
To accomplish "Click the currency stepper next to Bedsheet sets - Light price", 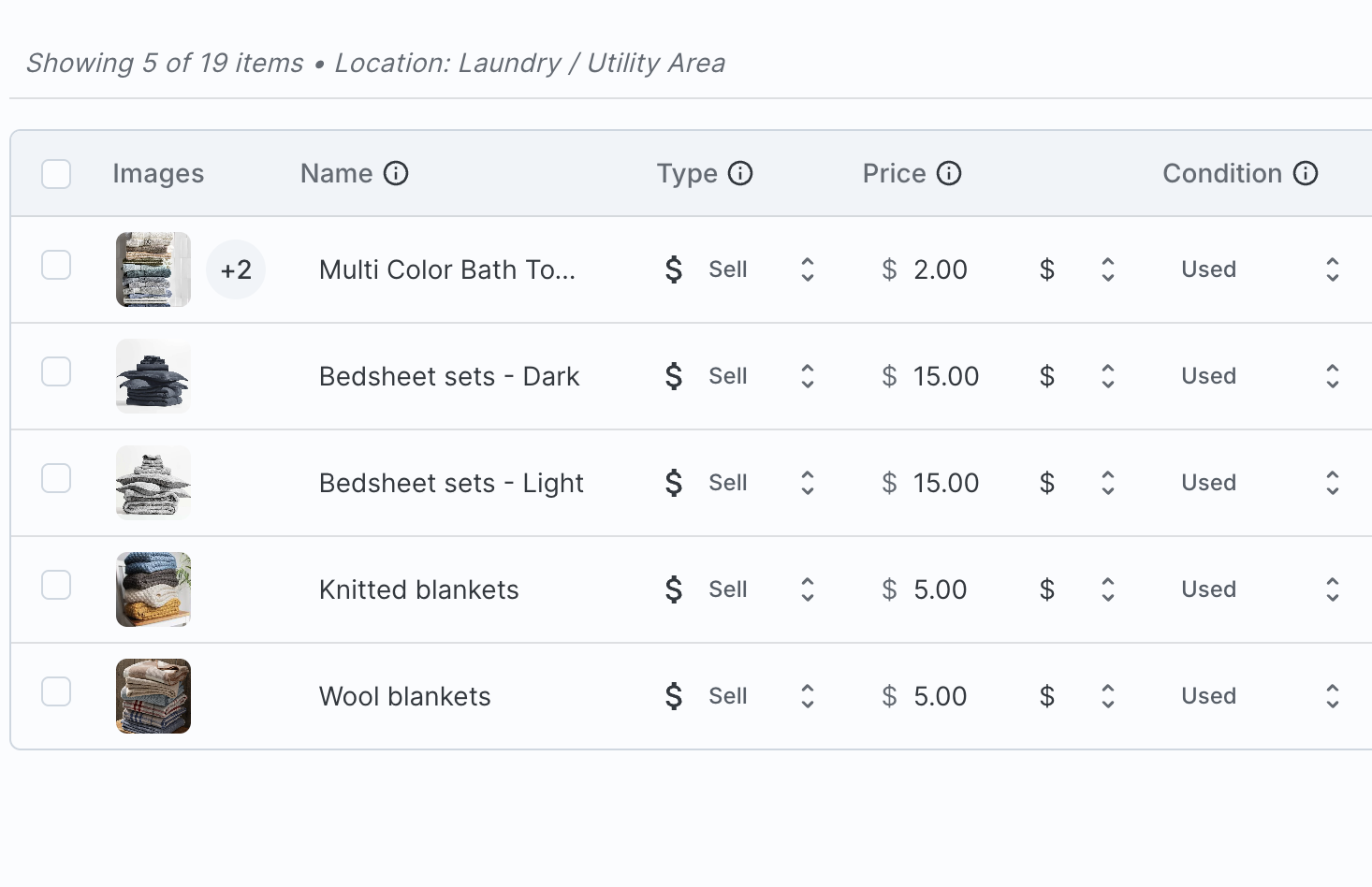I will [x=1108, y=483].
